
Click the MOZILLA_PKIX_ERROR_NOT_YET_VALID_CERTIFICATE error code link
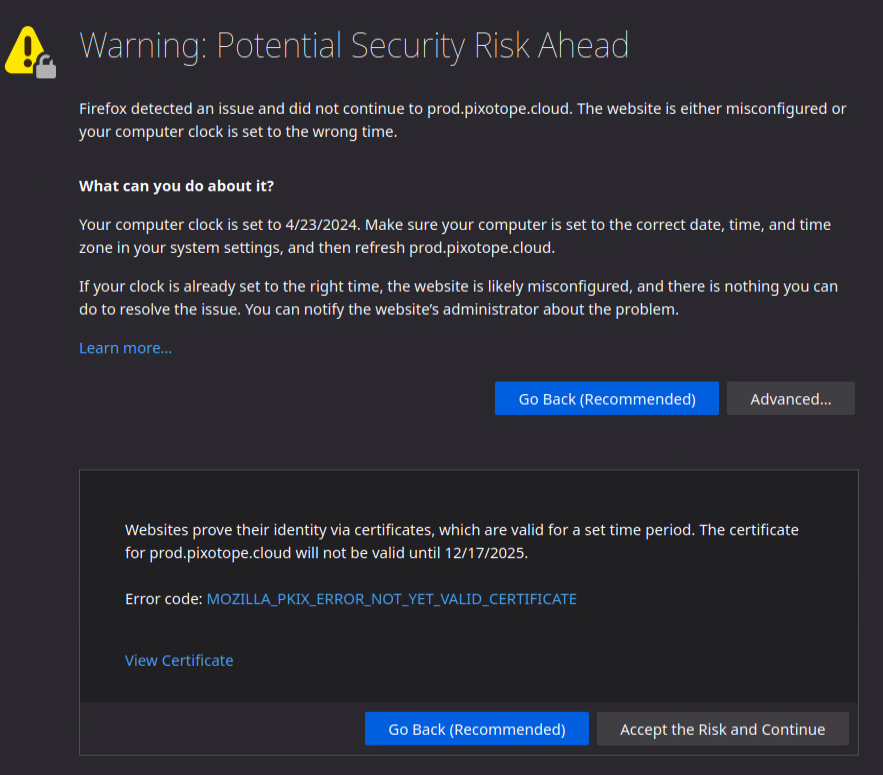coord(391,599)
